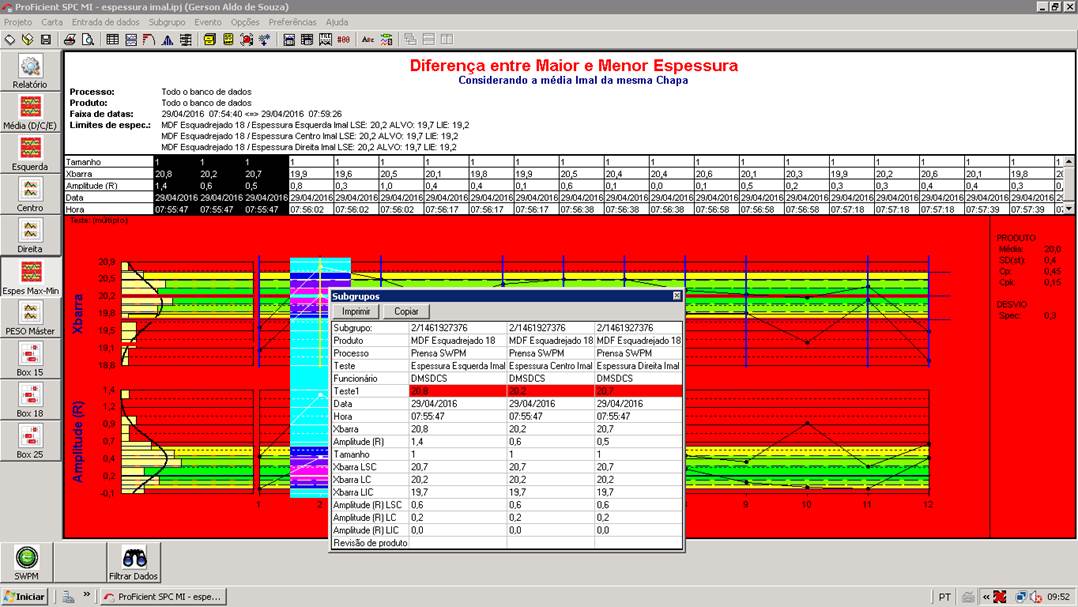Viewport: 1078px width, 607px height.
Task: Click the data table scroll down arrow
Action: [x=1069, y=208]
